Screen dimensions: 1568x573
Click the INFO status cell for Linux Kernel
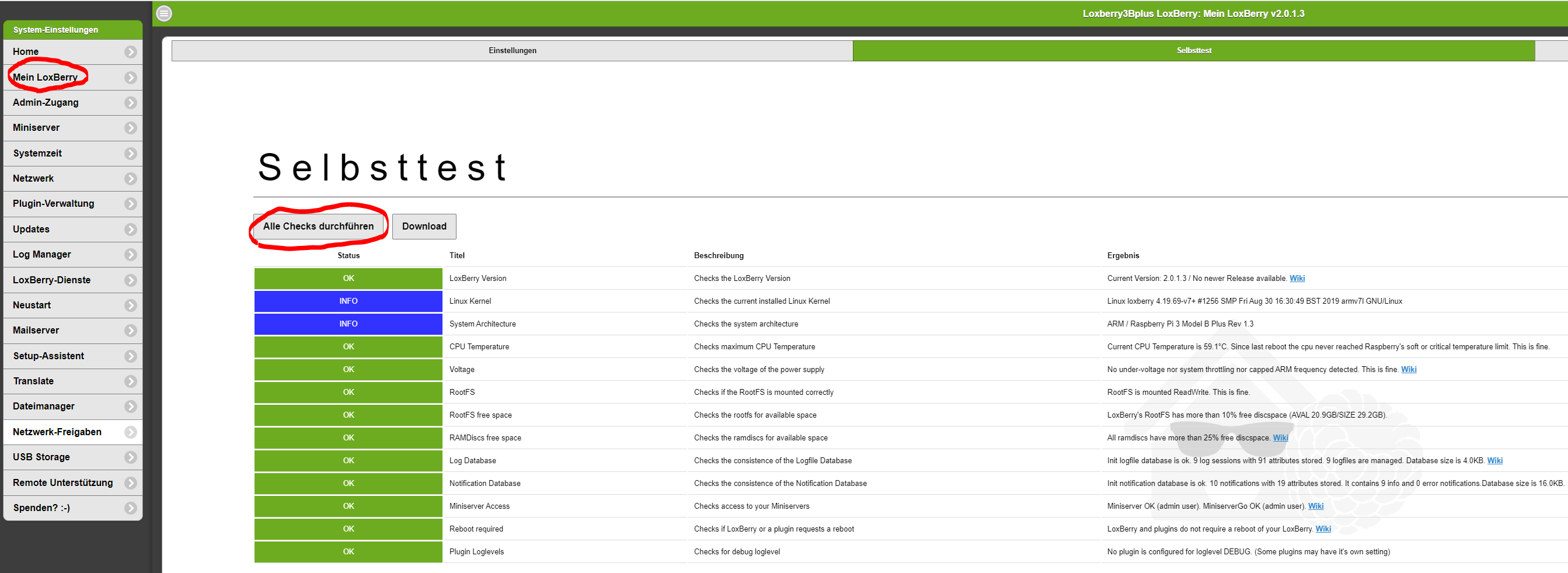pyautogui.click(x=348, y=301)
